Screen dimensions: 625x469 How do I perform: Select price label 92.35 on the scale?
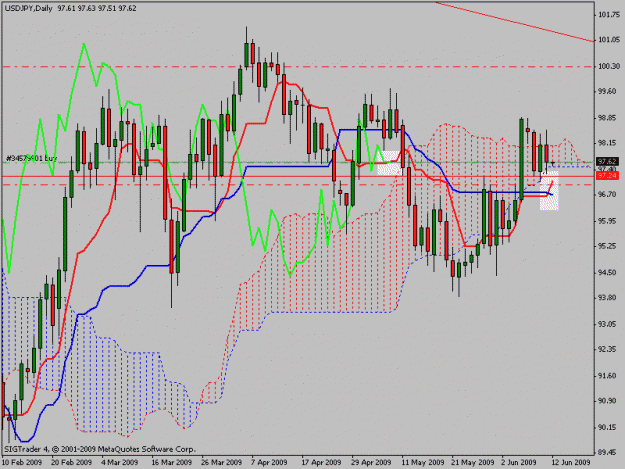pos(609,349)
